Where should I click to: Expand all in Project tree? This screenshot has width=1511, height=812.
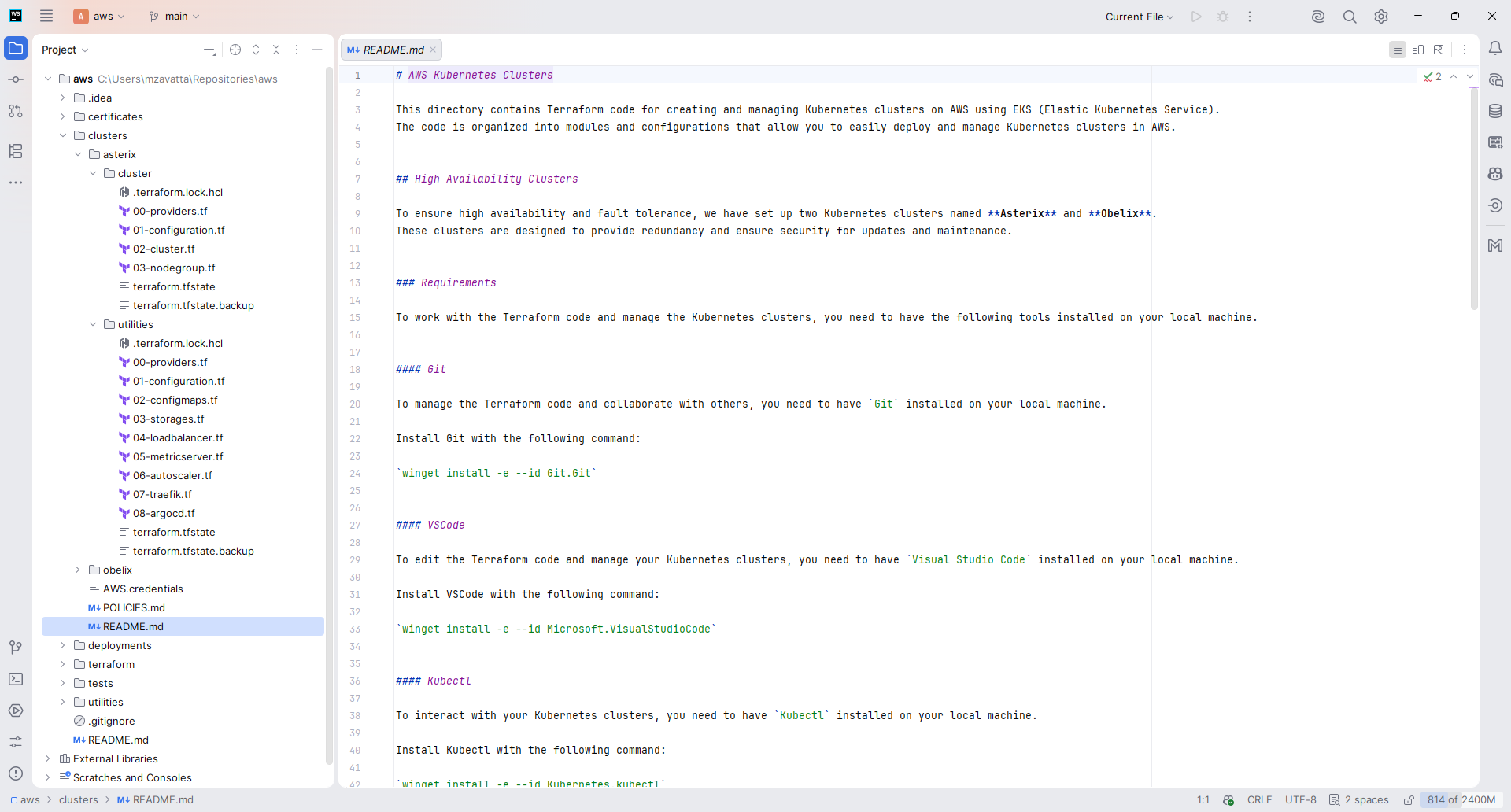256,50
